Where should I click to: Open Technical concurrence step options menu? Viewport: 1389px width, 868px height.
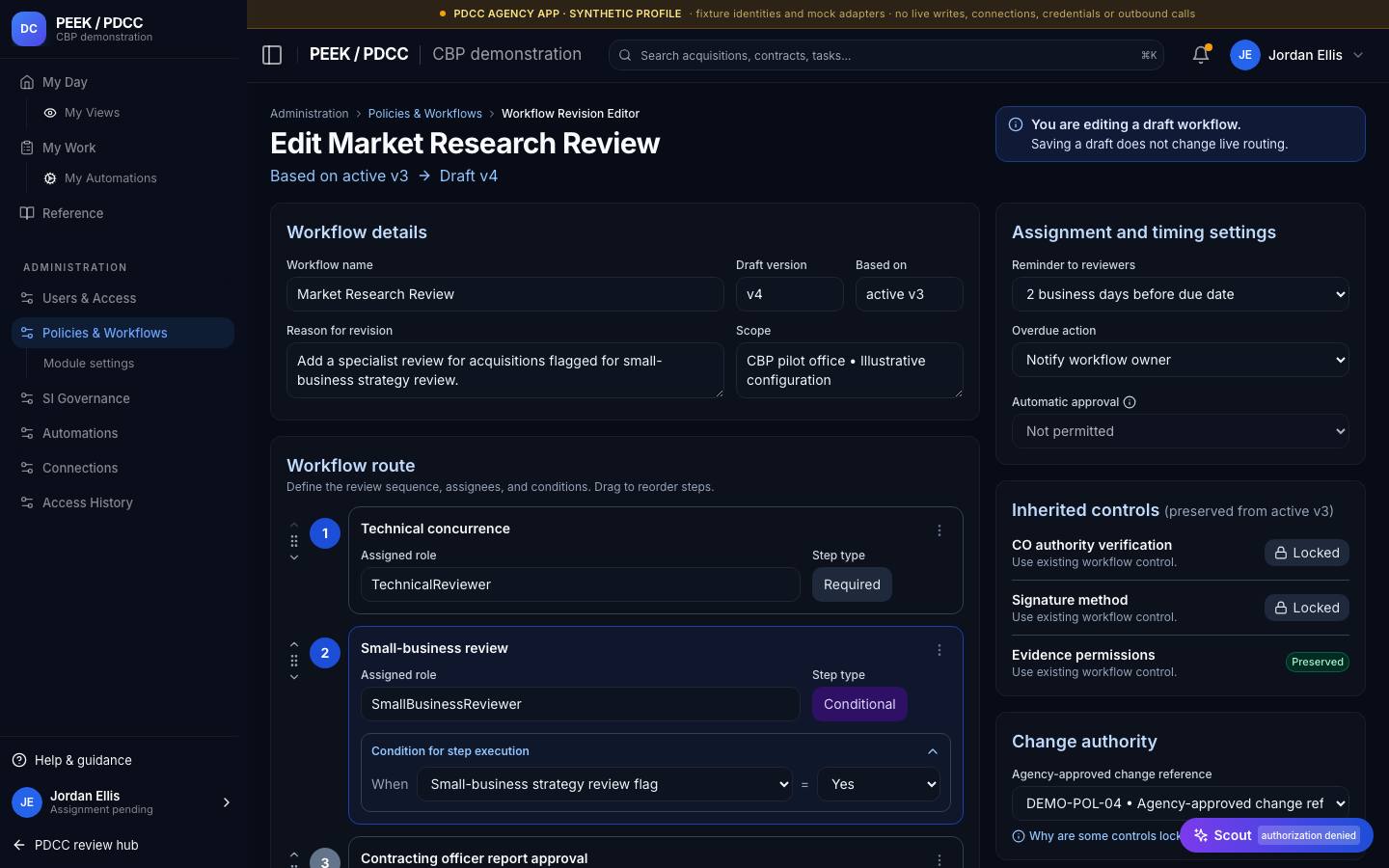940,530
